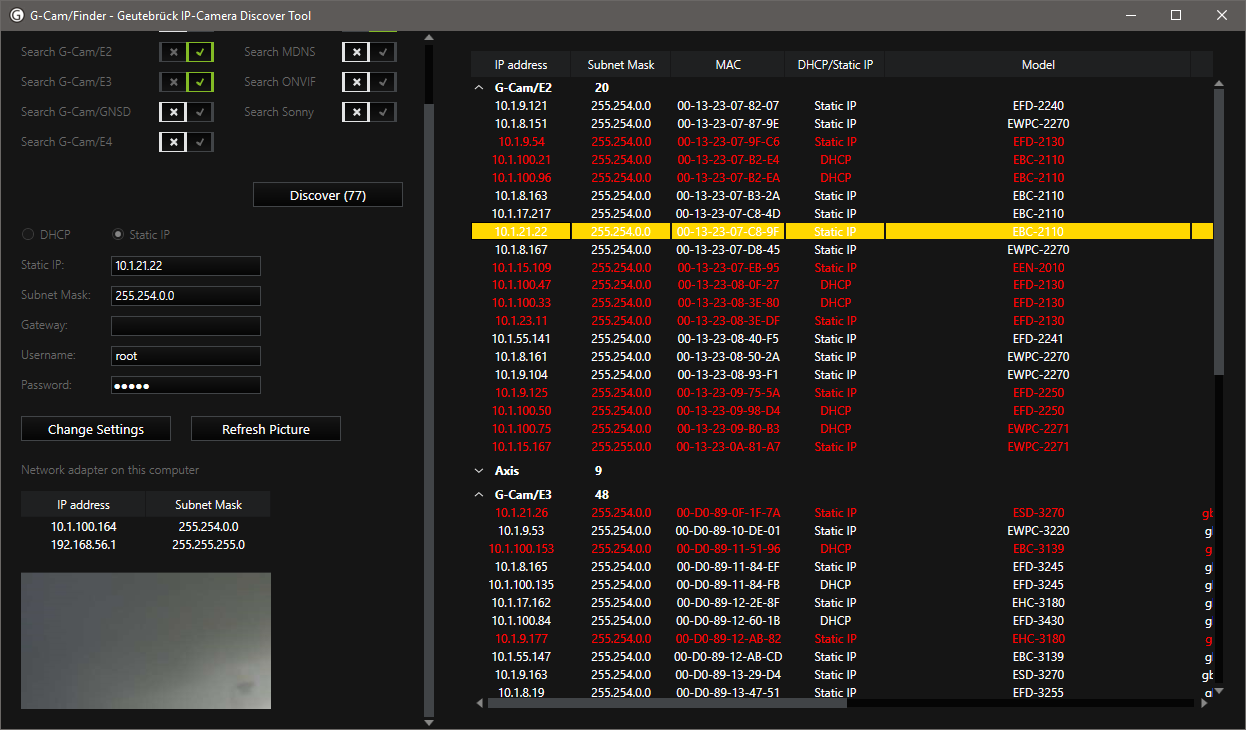This screenshot has width=1246, height=730.
Task: Click the Refresh Picture button
Action: tap(266, 429)
